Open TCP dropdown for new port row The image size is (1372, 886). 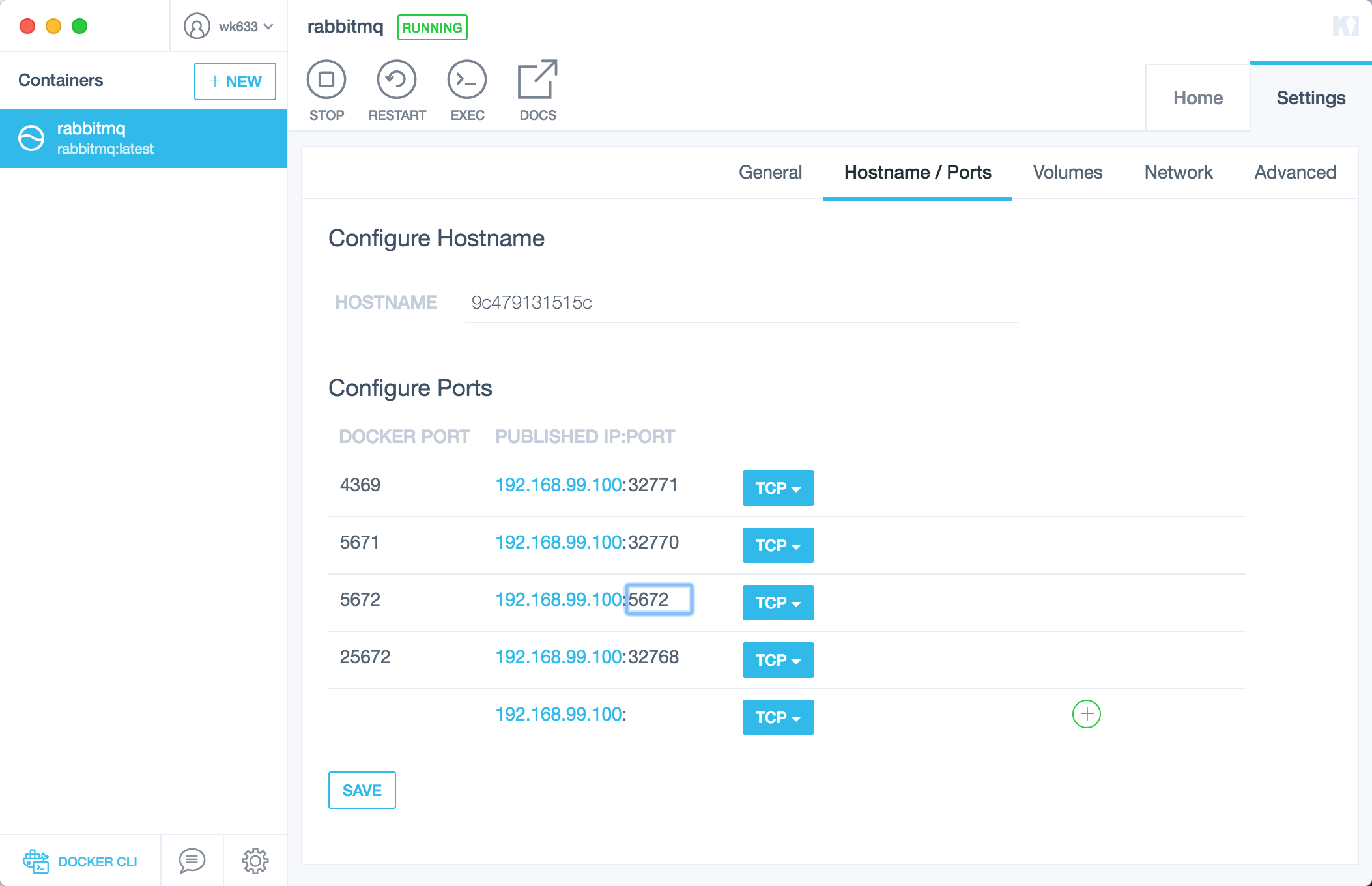point(779,717)
